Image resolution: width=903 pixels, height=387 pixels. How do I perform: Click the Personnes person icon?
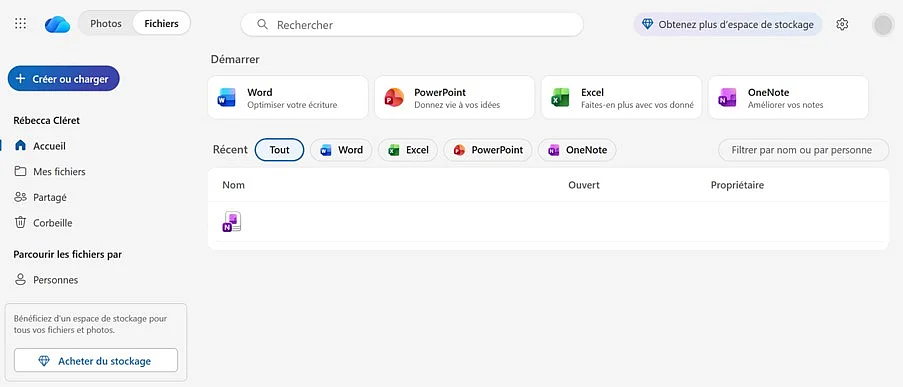pos(20,280)
